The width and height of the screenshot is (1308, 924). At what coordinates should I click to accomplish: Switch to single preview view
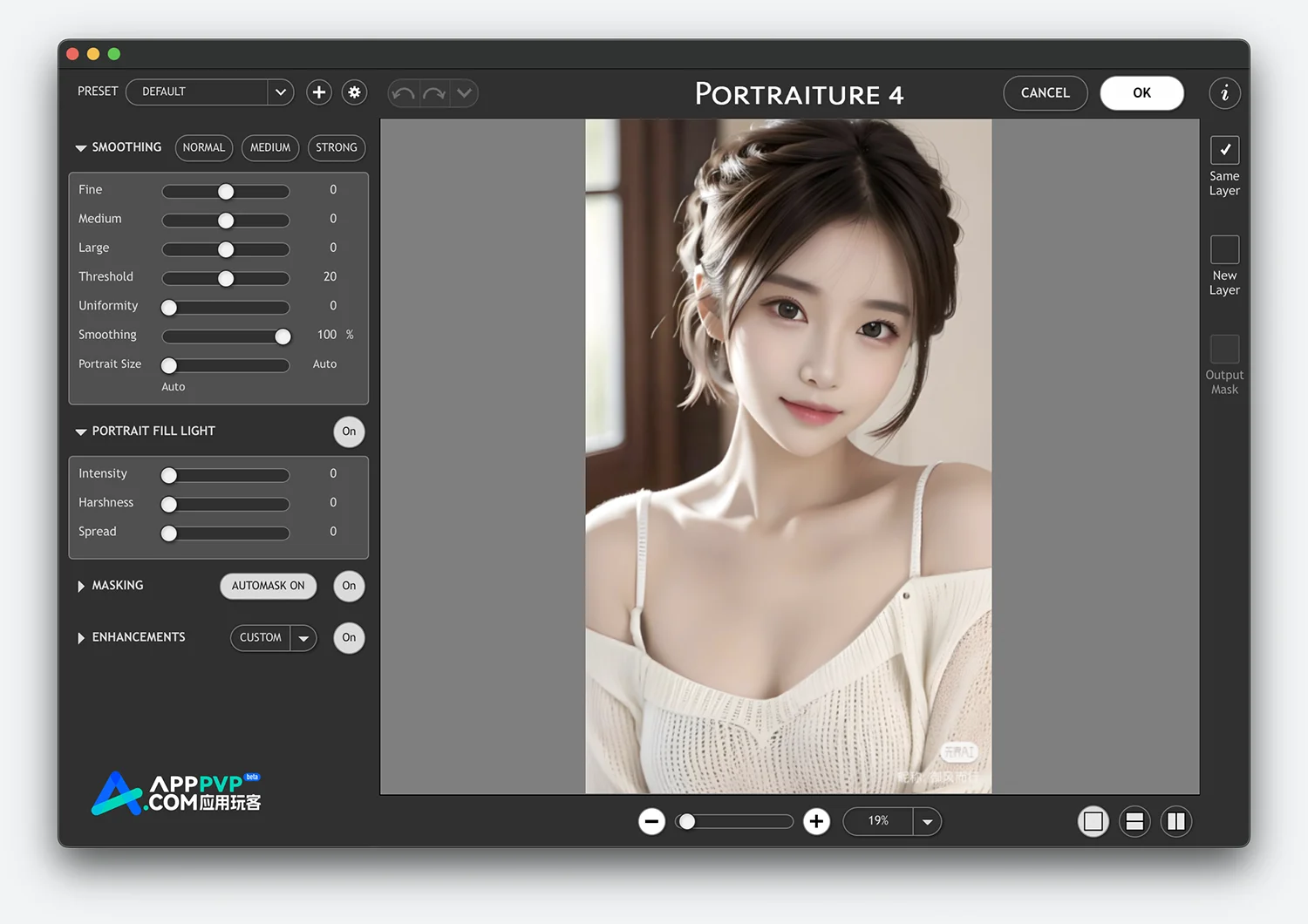pyautogui.click(x=1093, y=821)
